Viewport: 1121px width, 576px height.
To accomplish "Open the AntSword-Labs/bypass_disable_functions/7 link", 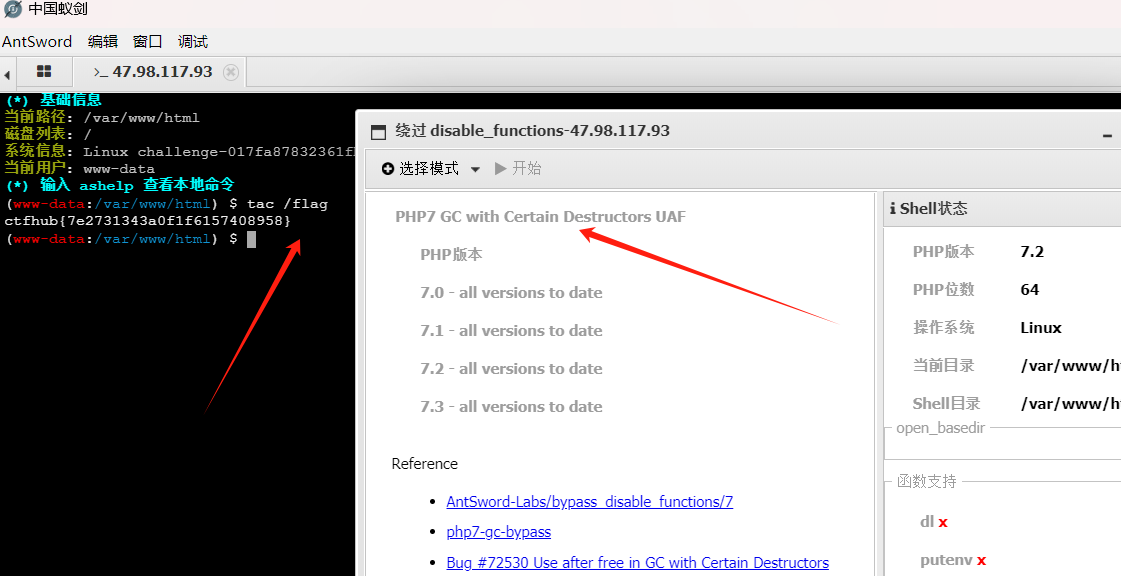I will [x=589, y=501].
